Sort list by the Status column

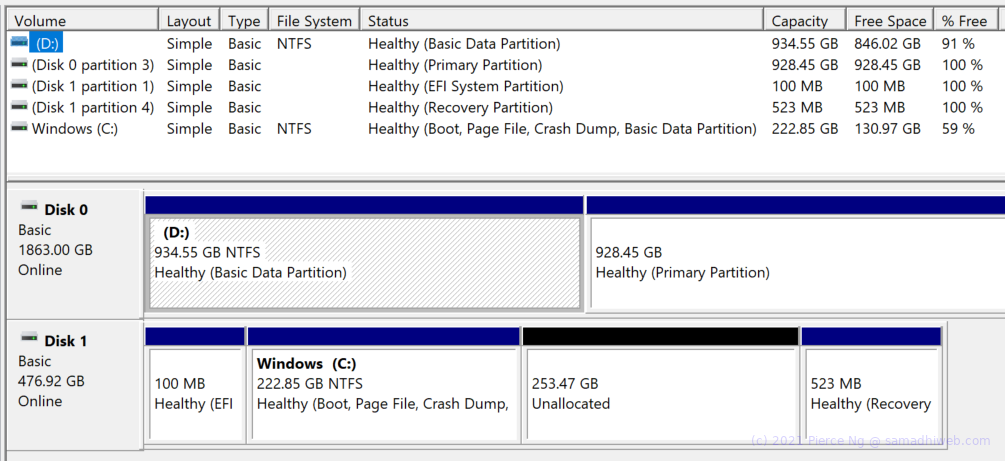(561, 20)
